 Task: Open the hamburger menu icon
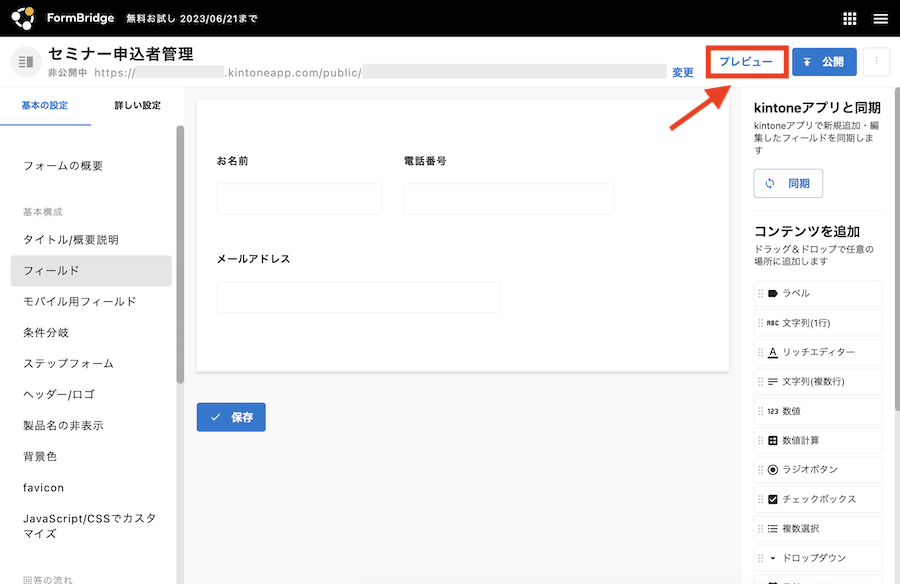tap(880, 18)
